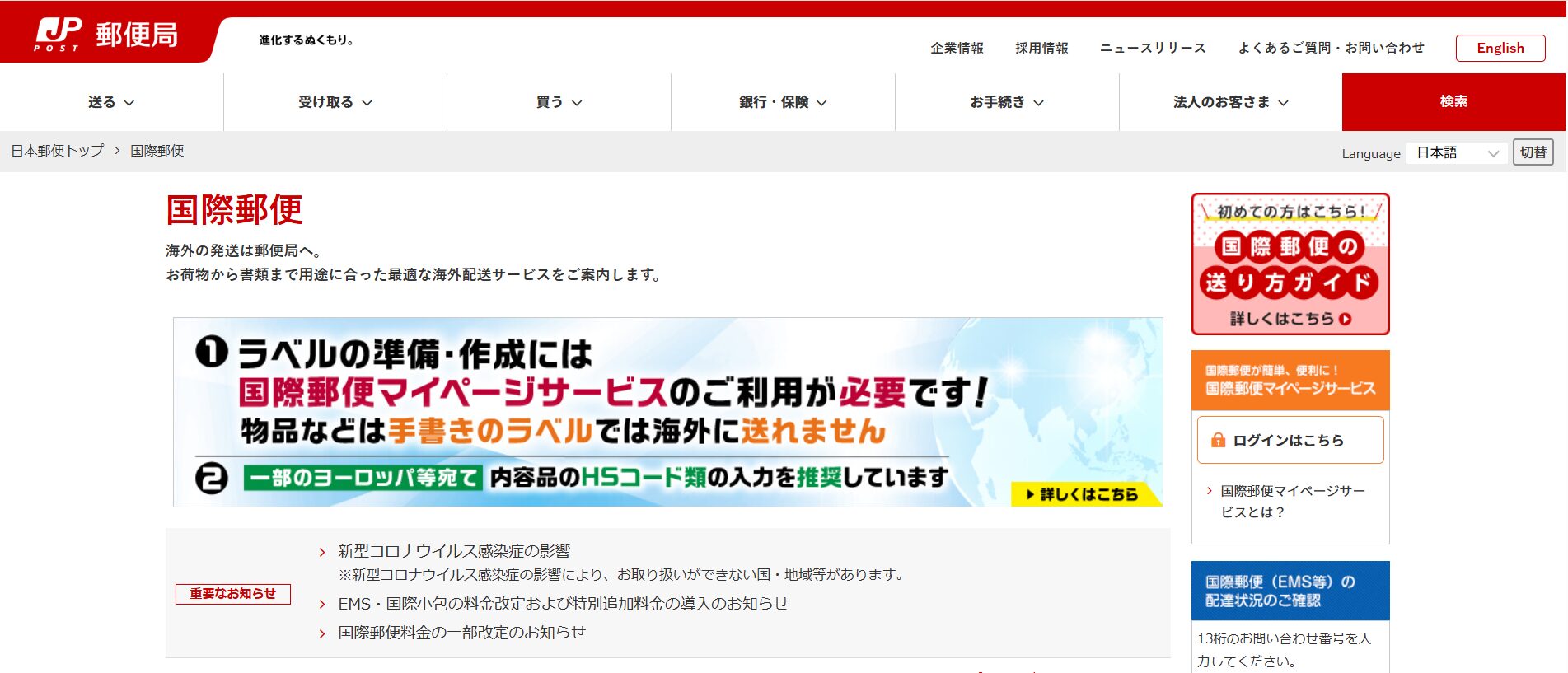
Task: Open よくあるご質問・お問い合わせ
Action: point(1331,48)
